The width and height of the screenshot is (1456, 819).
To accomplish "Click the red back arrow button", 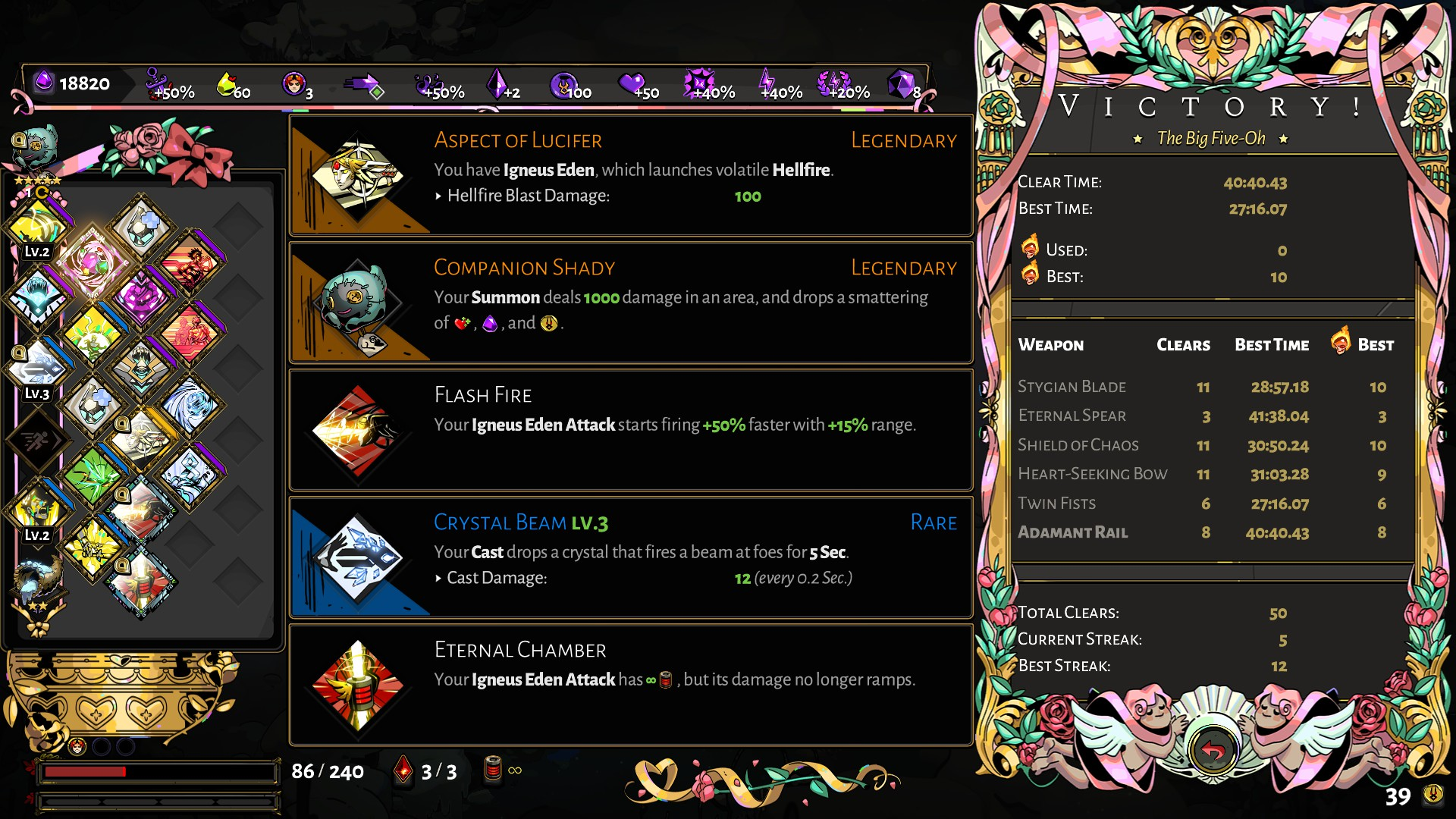I will 1213,751.
